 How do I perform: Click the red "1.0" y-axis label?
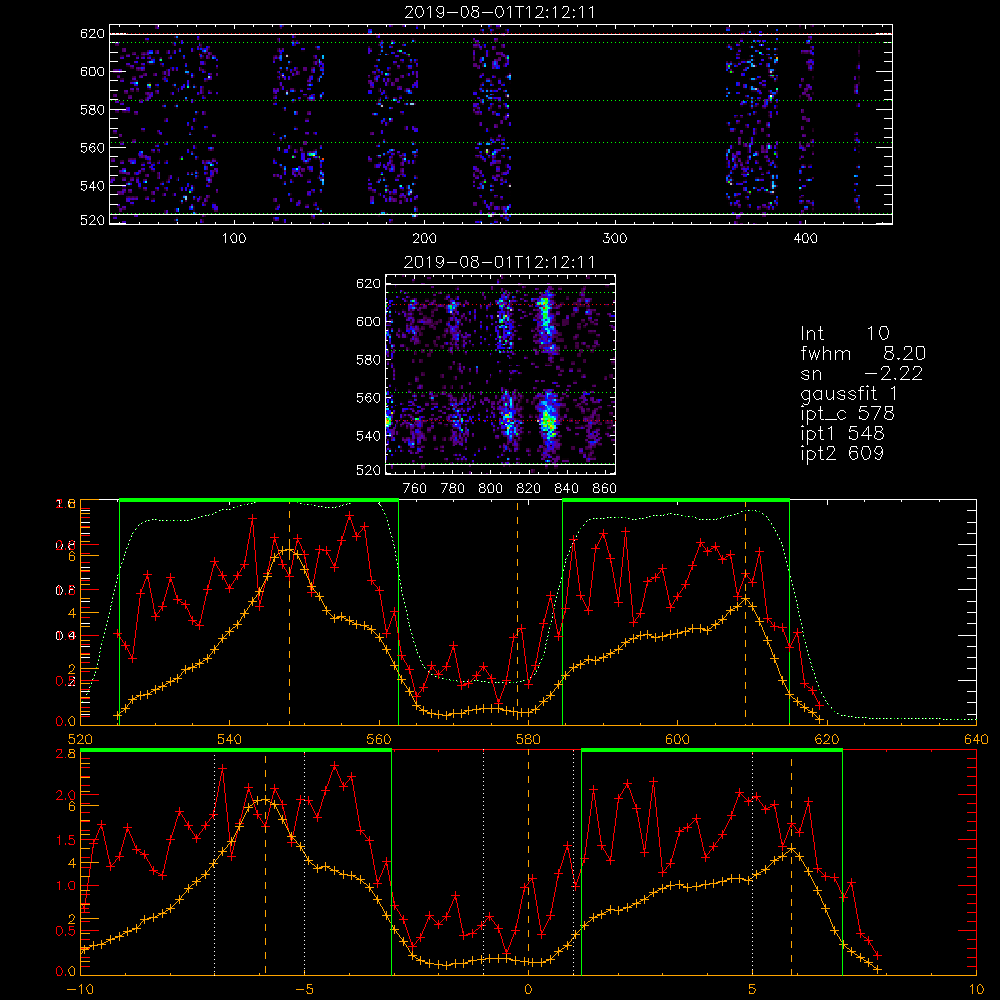66,886
